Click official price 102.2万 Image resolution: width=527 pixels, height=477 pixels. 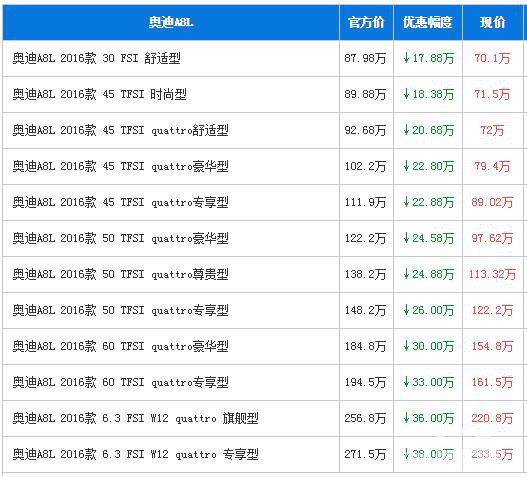tap(365, 166)
